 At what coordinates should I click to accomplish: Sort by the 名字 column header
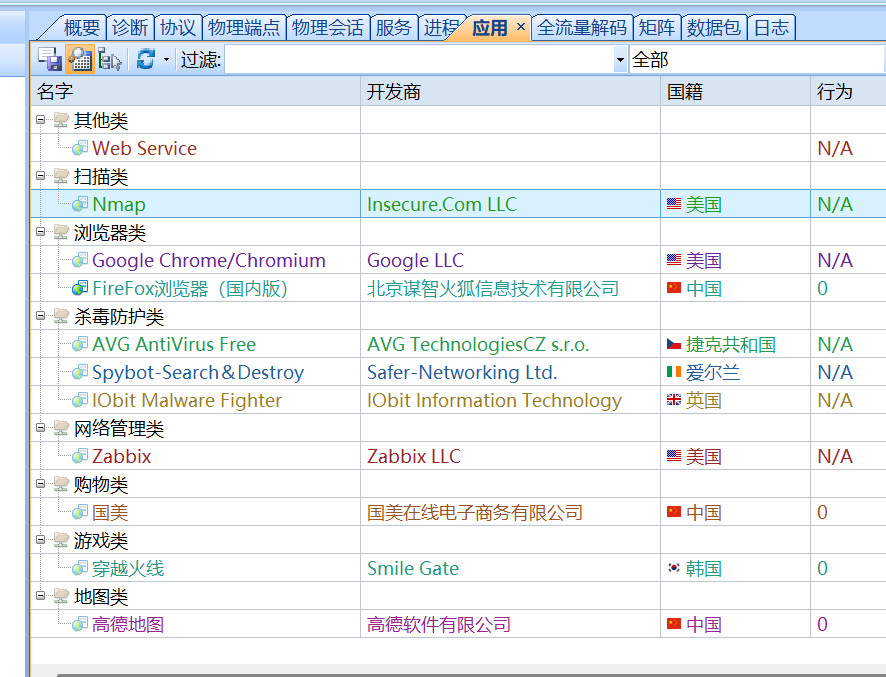[196, 91]
